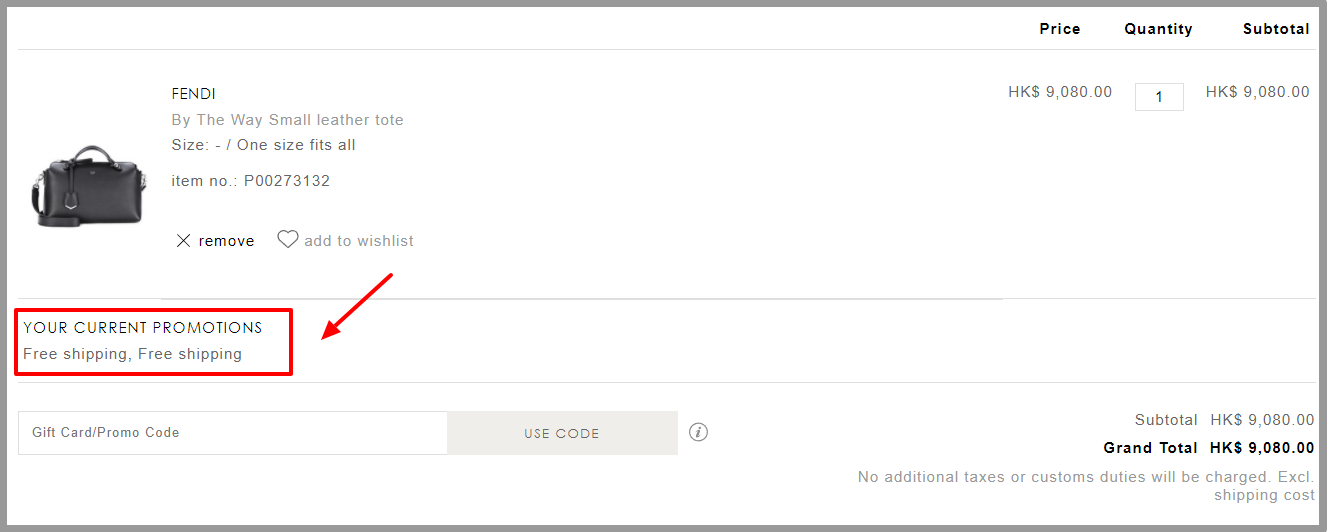Click the remove X icon
The width and height of the screenshot is (1327, 532).
click(x=183, y=241)
